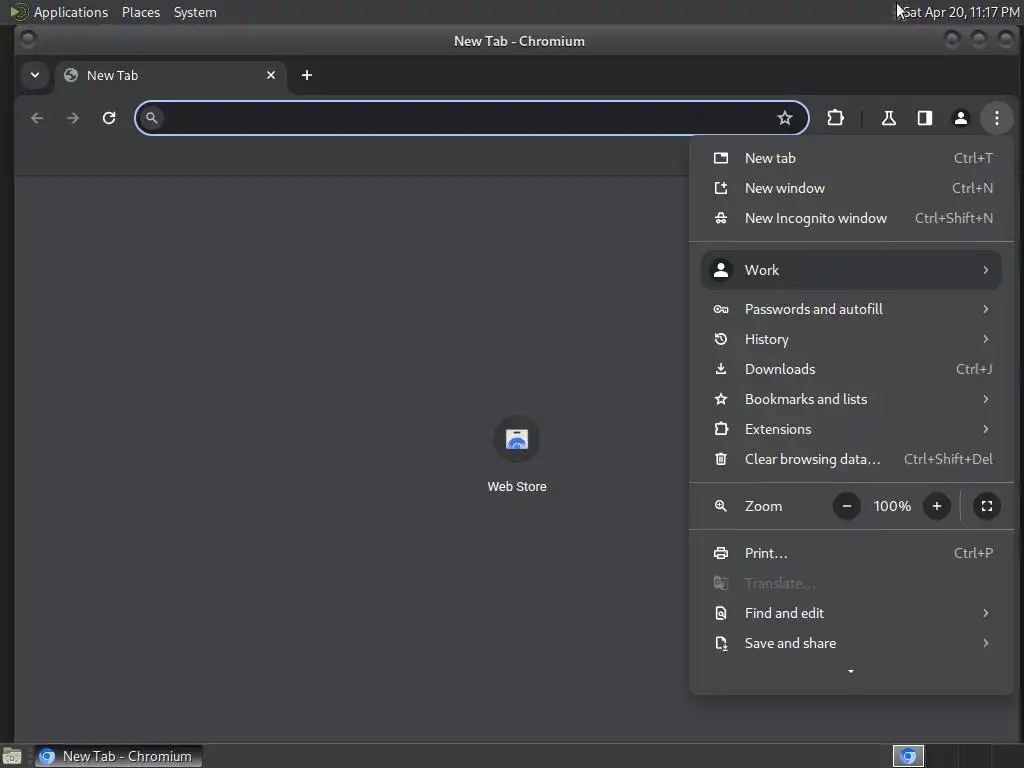Toggle the side panel icon
Image resolution: width=1024 pixels, height=768 pixels.
pos(925,118)
